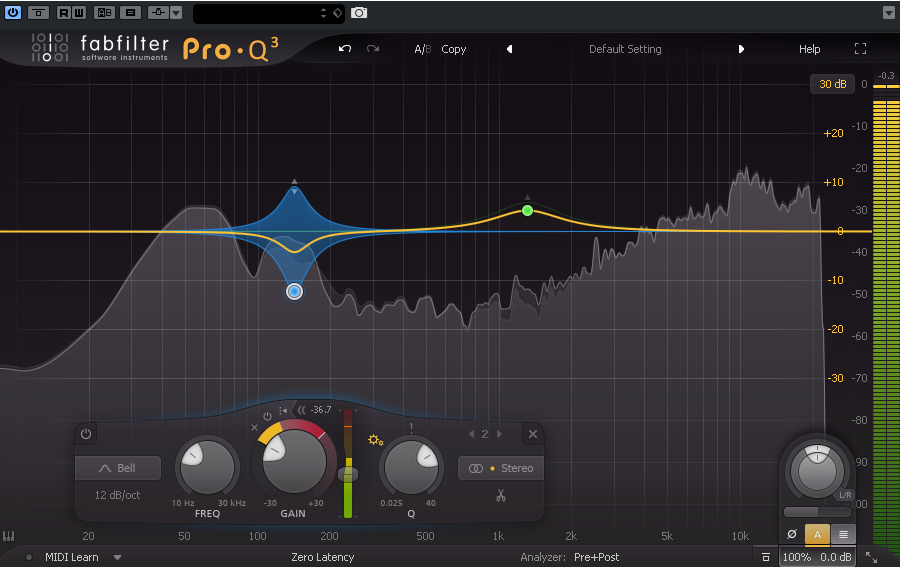Click the output options collapse icon
The width and height of the screenshot is (900, 571).
[766, 557]
